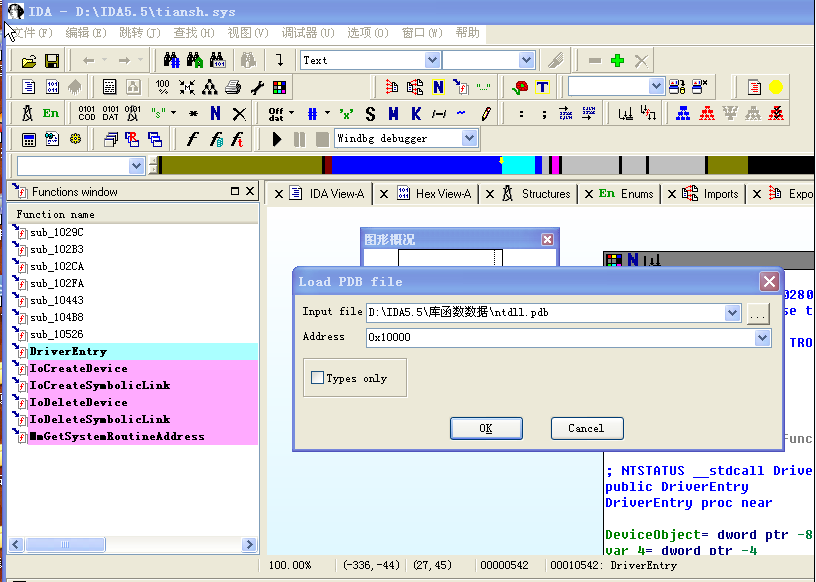Open the 帮助 menu
The image size is (816, 582).
pos(467,33)
